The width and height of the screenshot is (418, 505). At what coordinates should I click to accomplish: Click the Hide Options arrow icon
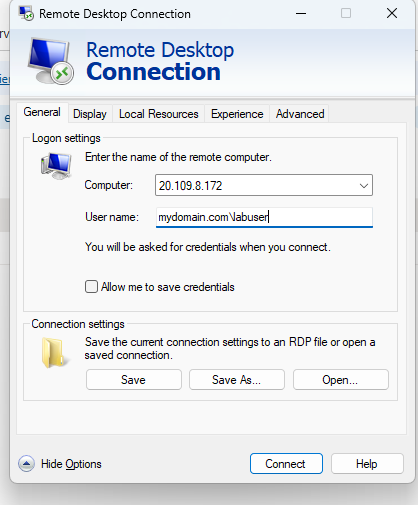coord(26,464)
